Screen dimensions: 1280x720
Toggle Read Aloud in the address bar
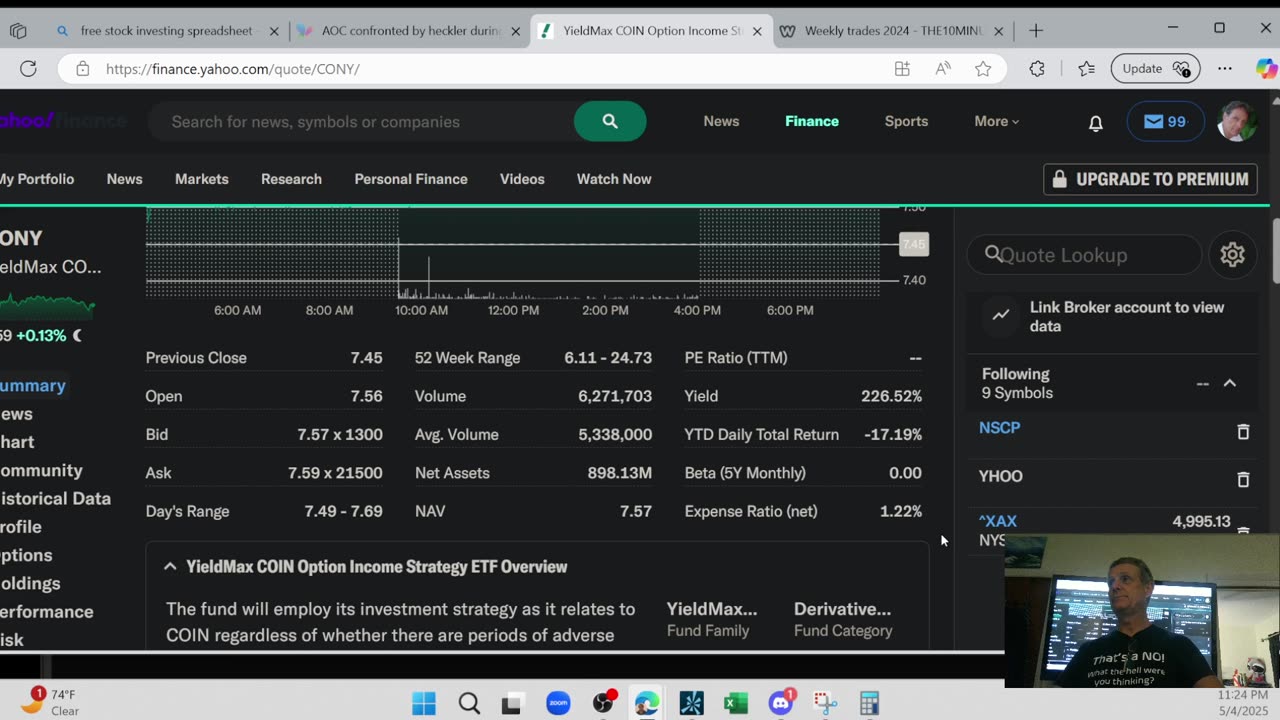pos(943,69)
